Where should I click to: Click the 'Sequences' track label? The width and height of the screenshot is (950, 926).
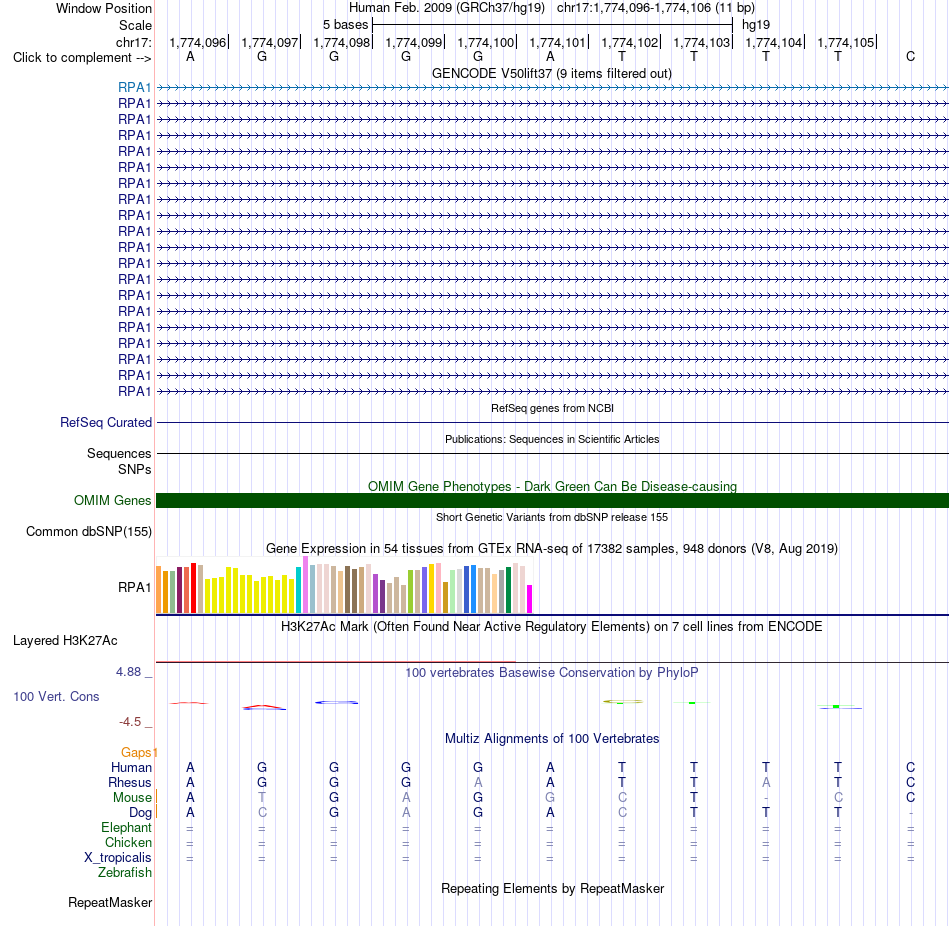pos(119,453)
